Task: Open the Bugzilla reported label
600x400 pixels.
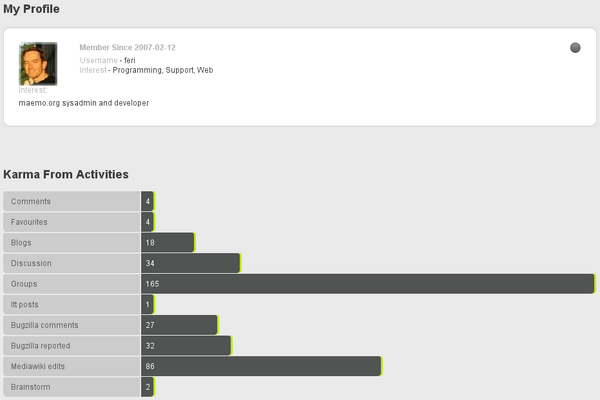Action: click(x=43, y=346)
